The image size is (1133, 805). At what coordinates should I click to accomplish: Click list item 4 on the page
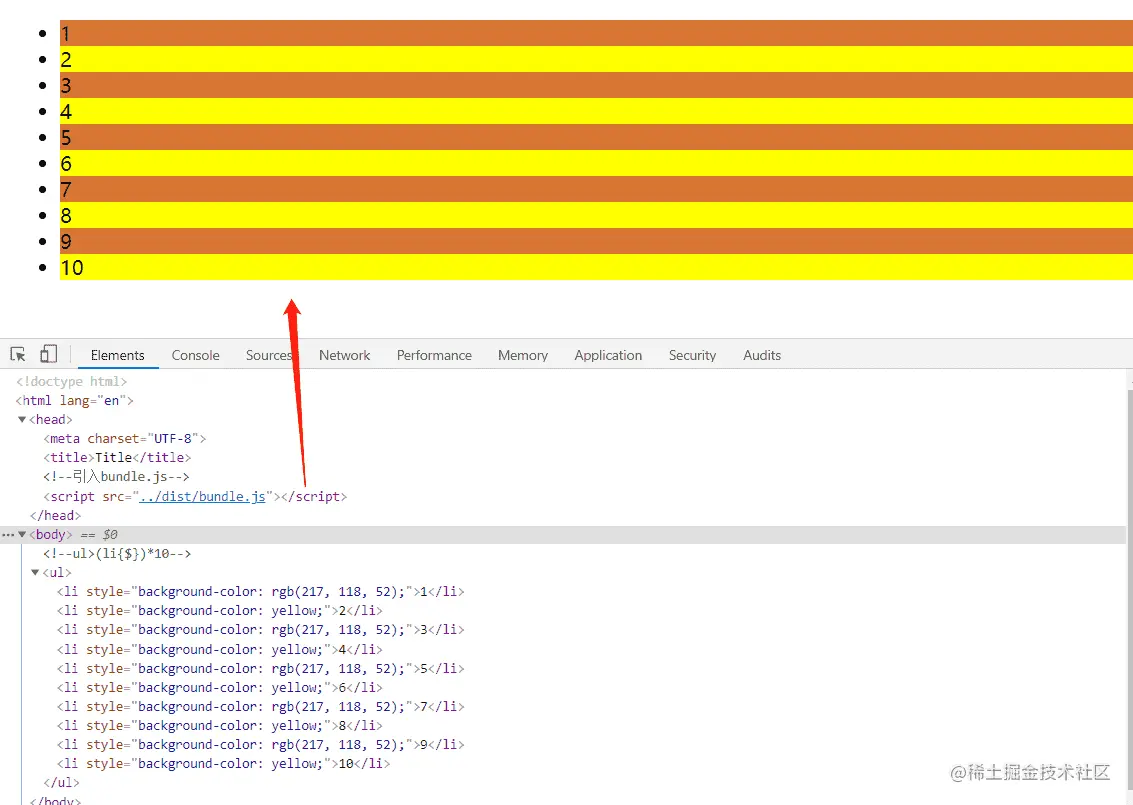[x=596, y=111]
